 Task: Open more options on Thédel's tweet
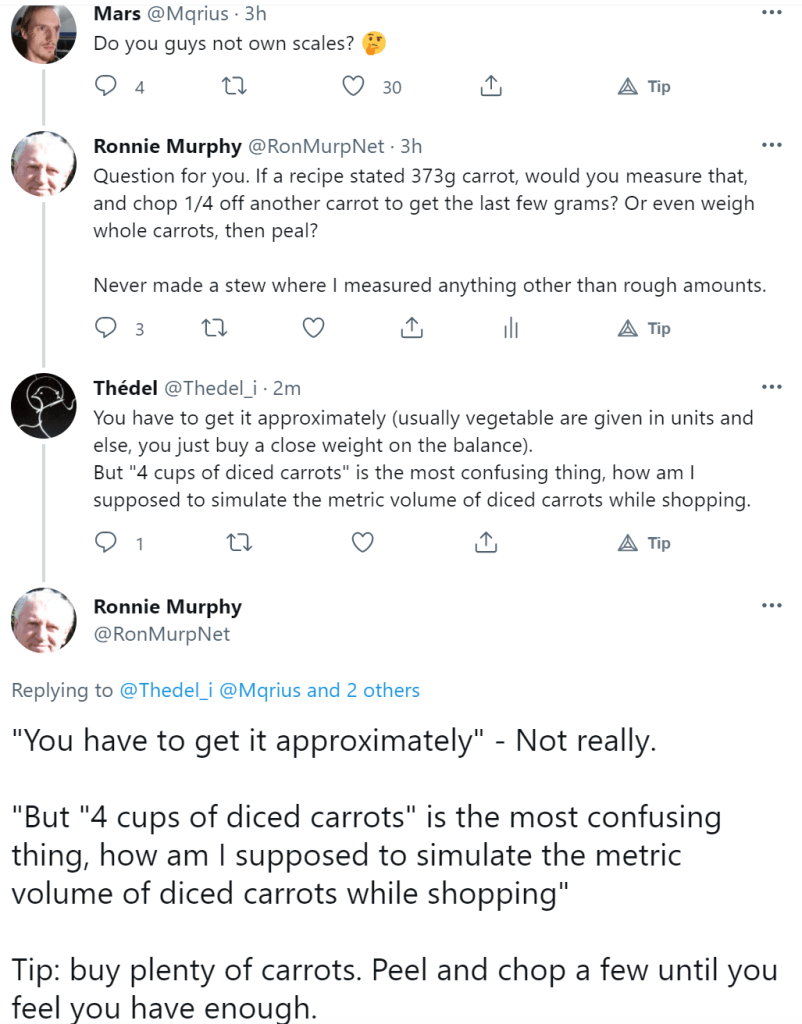771,387
